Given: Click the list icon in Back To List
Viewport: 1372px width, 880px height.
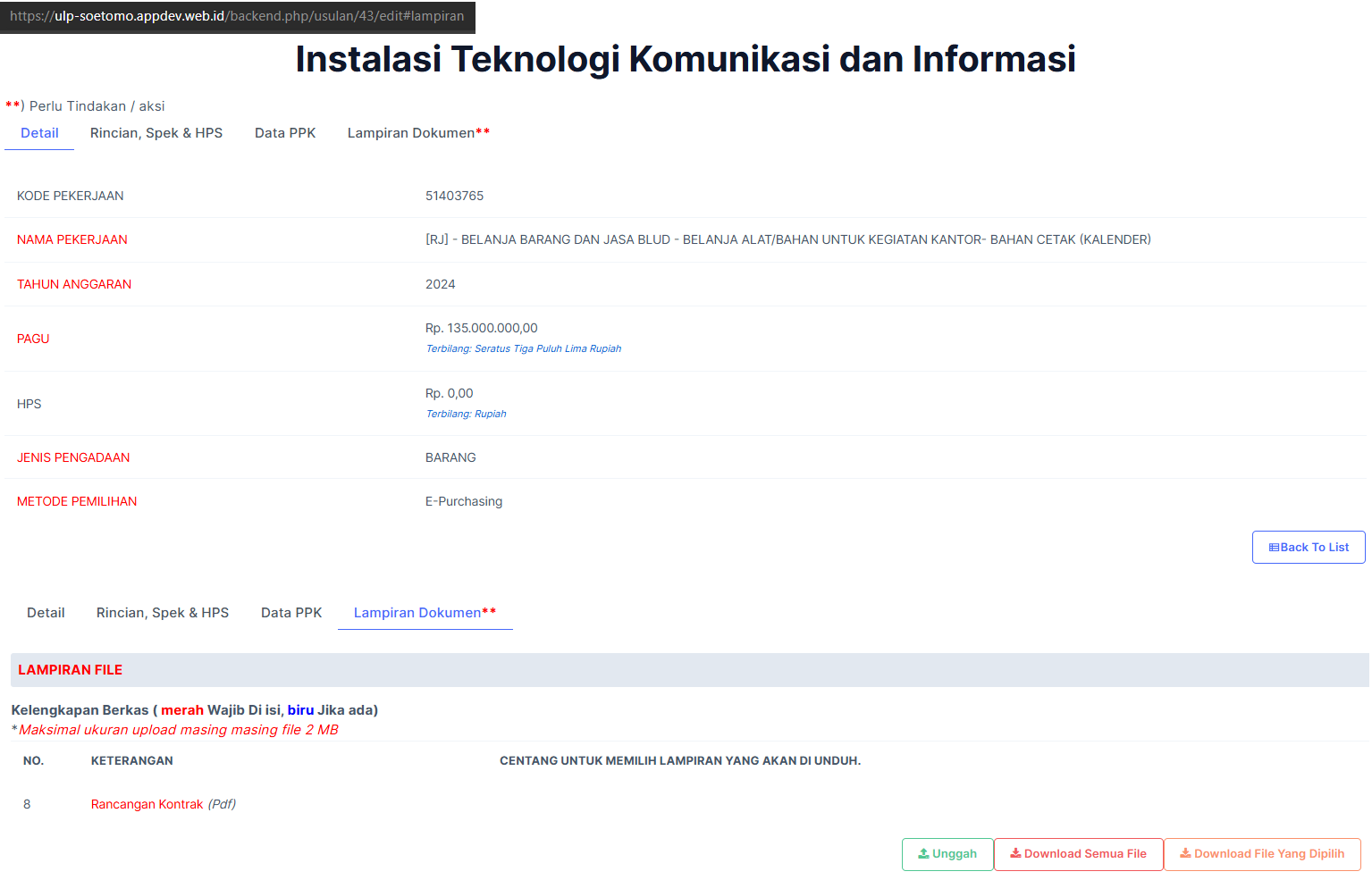Looking at the screenshot, I should coord(1274,548).
